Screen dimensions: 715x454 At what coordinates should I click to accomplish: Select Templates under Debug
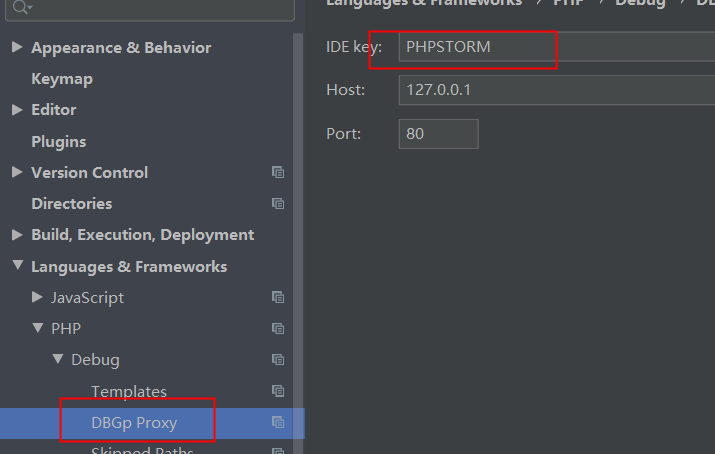[x=129, y=391]
